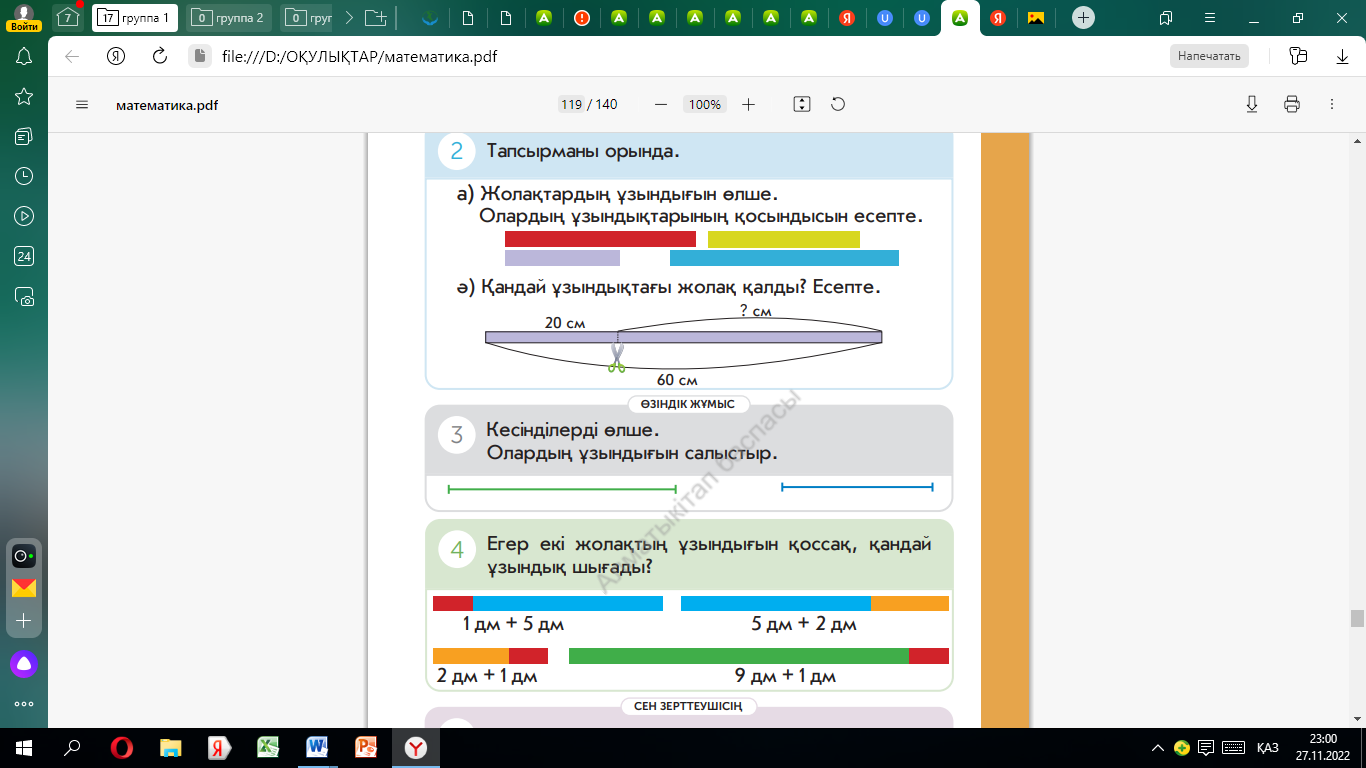Open the browser tab manager button
The image size is (1366, 768).
1165,18
